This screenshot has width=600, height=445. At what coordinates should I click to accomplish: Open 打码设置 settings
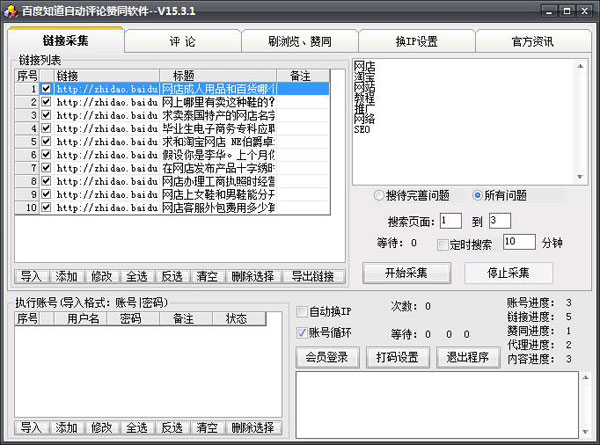coord(398,357)
